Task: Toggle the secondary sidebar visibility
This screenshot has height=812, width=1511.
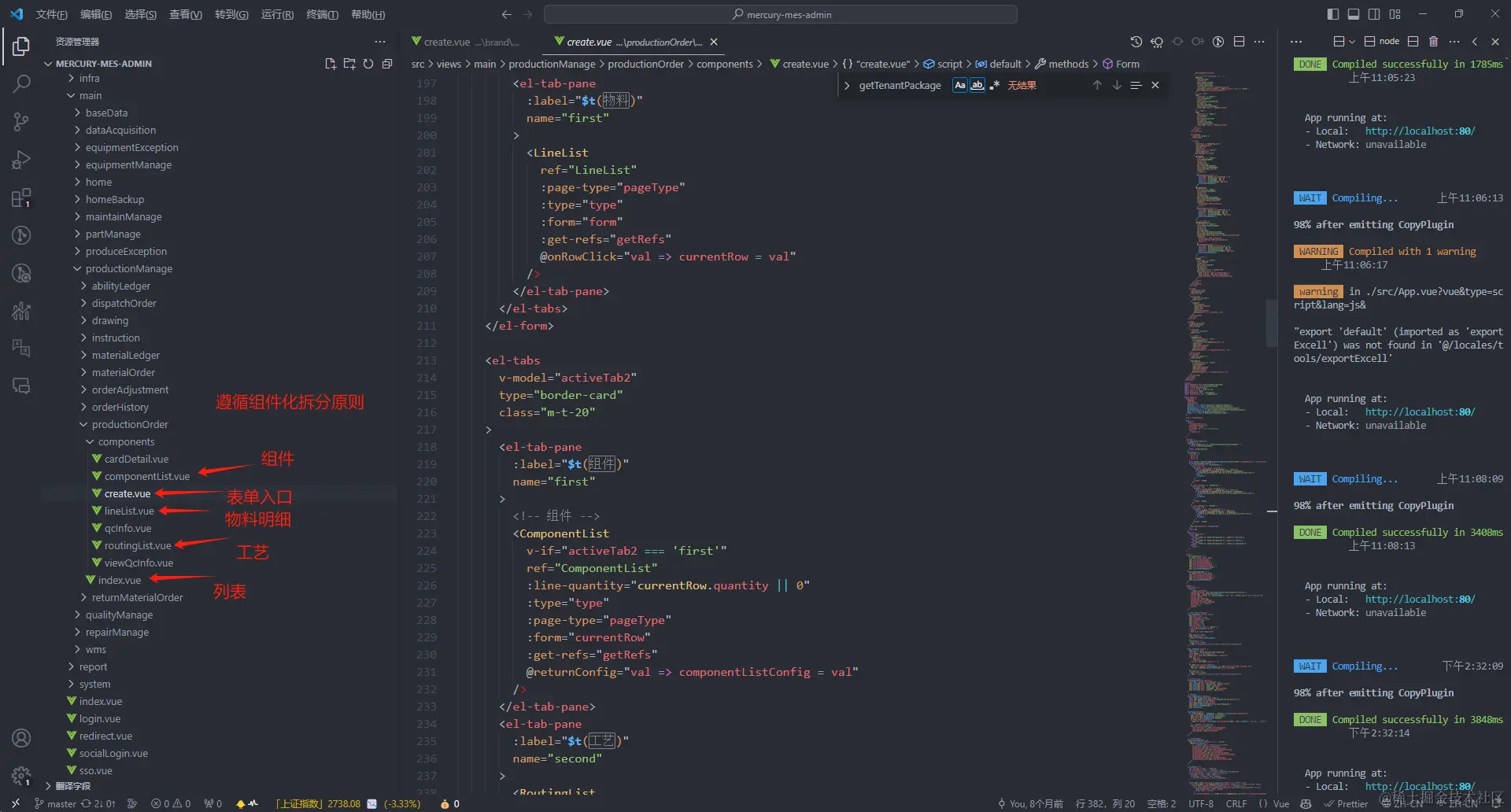Action: click(1374, 14)
